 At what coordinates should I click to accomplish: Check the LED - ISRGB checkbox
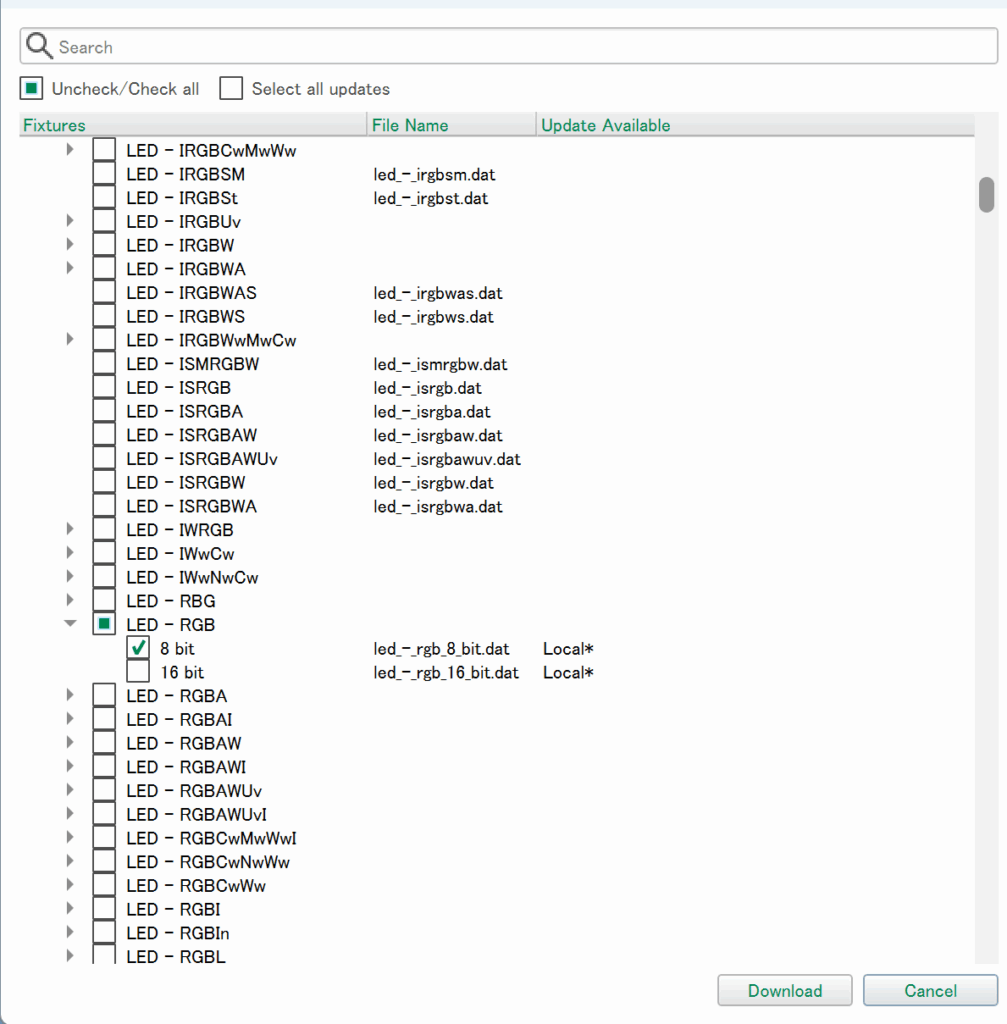[104, 387]
